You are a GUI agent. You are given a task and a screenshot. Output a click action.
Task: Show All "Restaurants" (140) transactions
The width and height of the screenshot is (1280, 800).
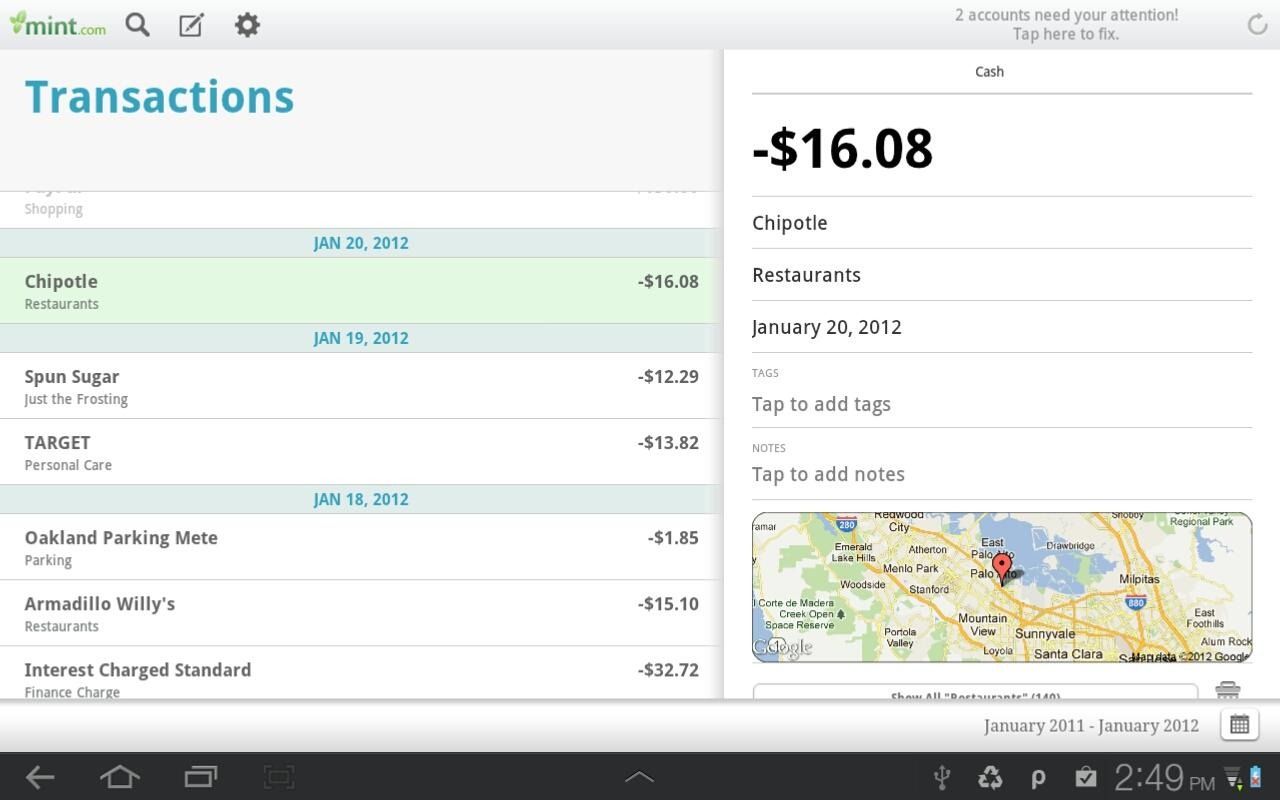pos(978,694)
